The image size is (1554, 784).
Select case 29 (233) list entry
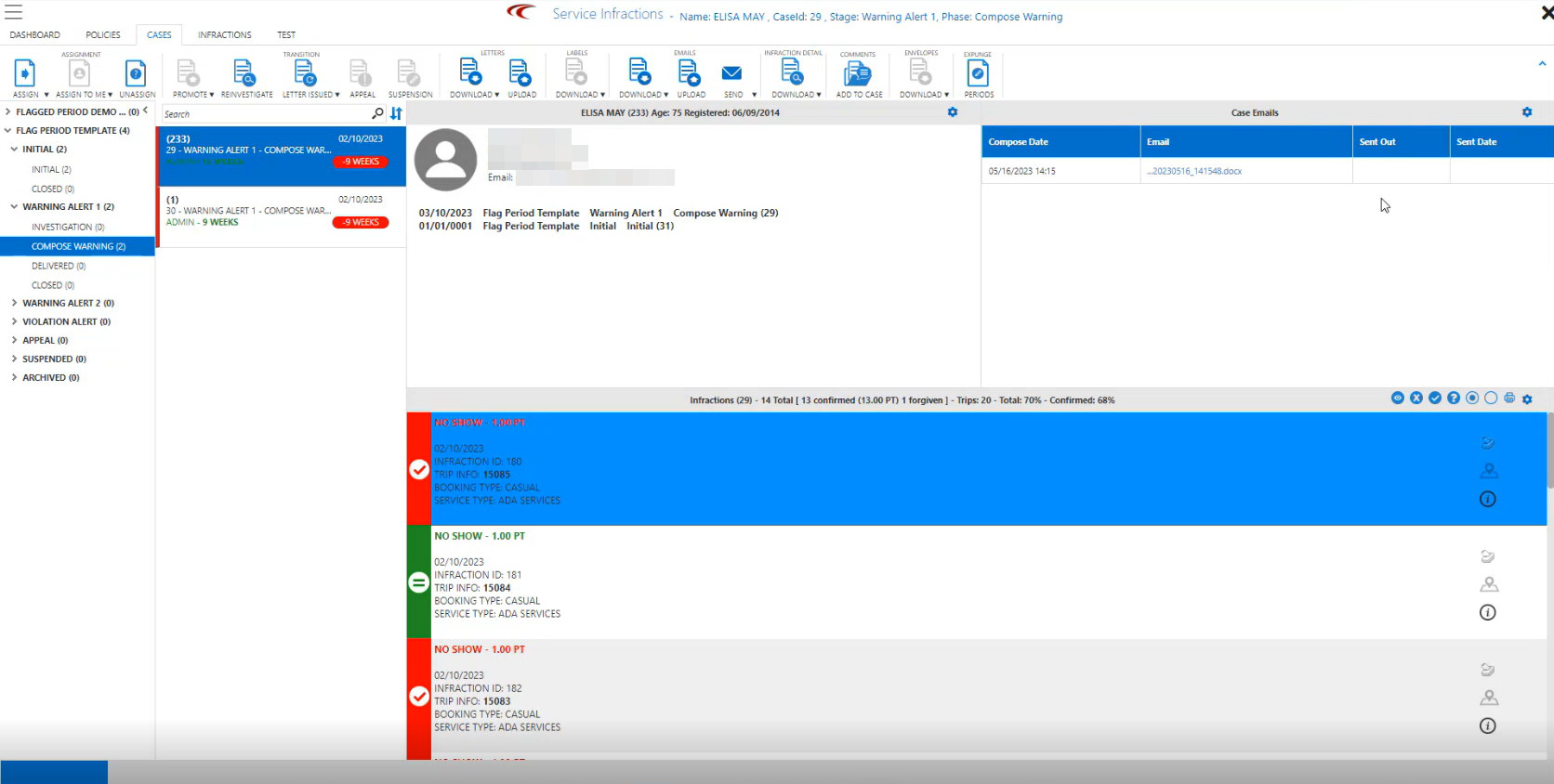pyautogui.click(x=282, y=156)
